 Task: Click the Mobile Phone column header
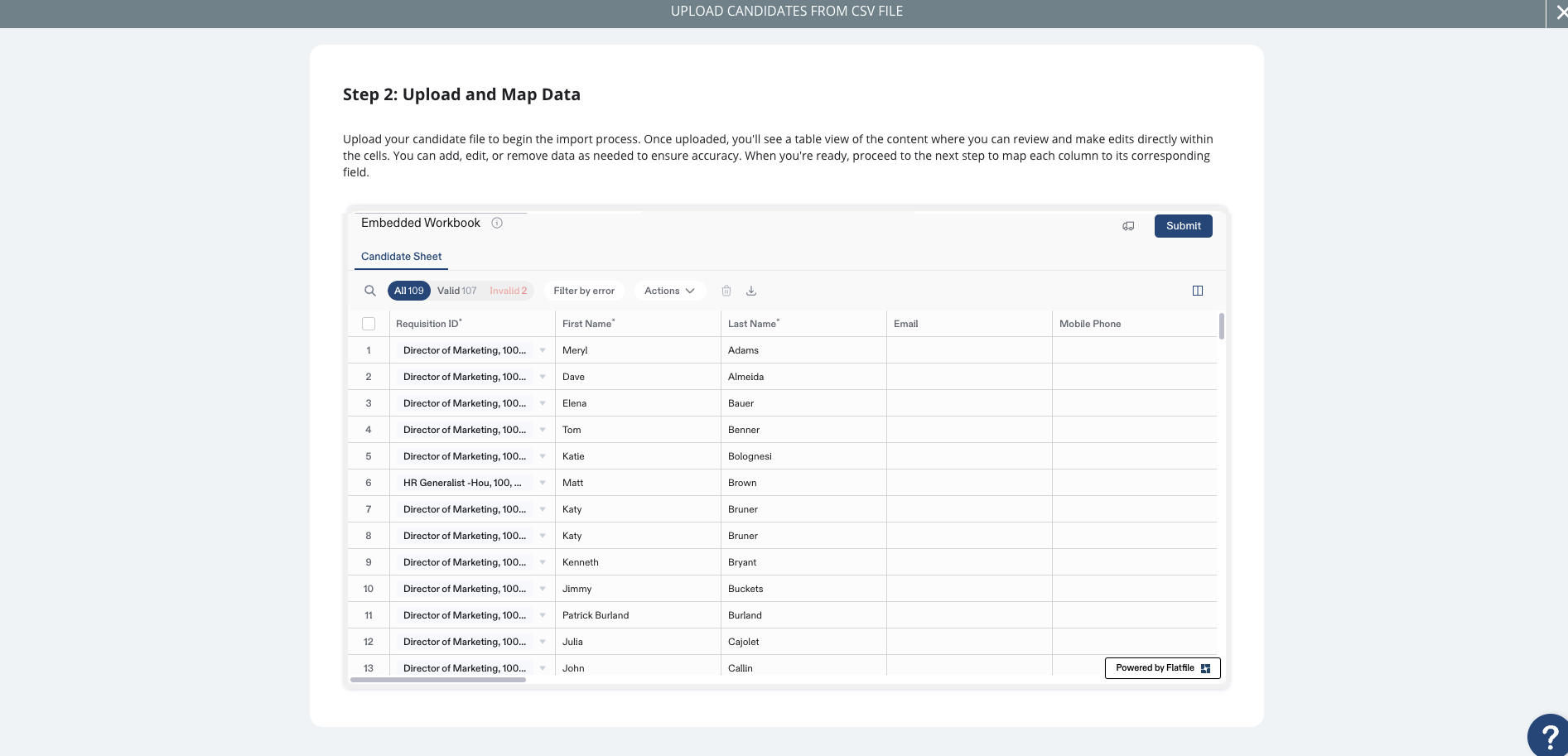pos(1135,324)
